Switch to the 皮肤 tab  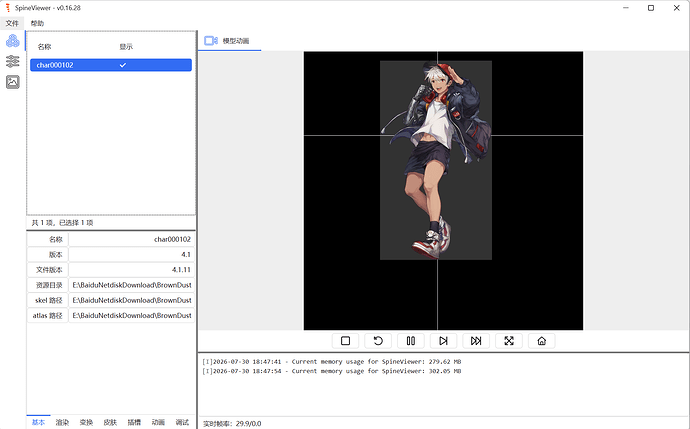pos(110,422)
